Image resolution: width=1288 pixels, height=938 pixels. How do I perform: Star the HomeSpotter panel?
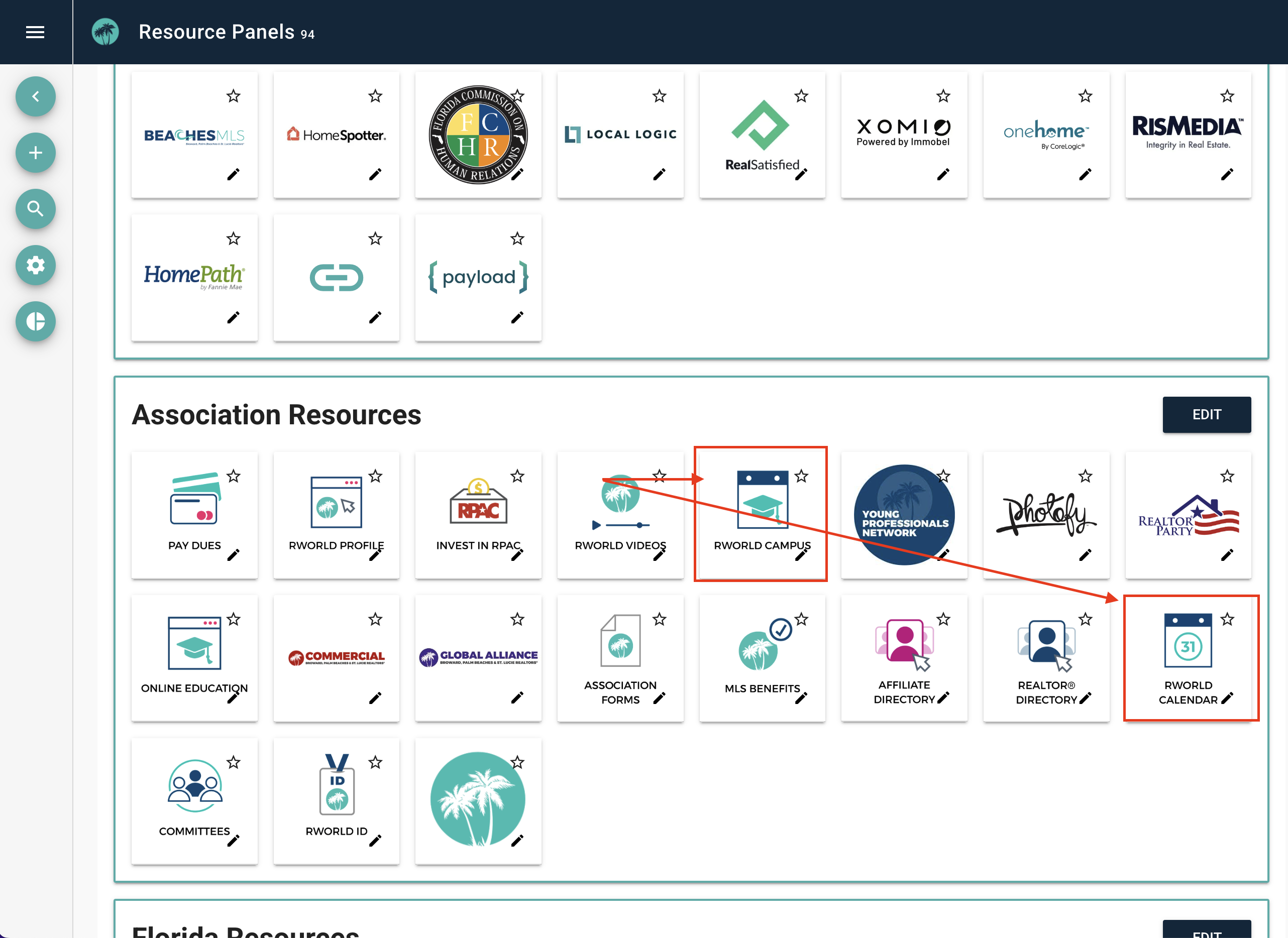pyautogui.click(x=375, y=96)
